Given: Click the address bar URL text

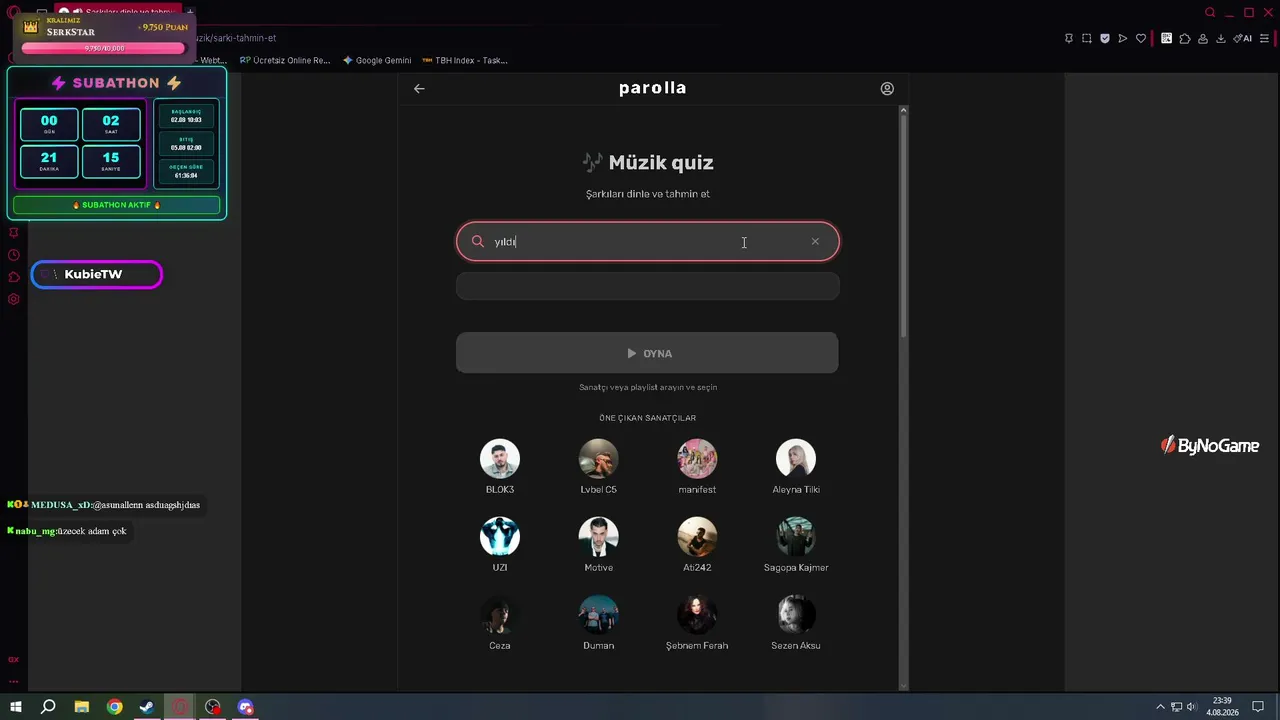Looking at the screenshot, I should pos(236,38).
